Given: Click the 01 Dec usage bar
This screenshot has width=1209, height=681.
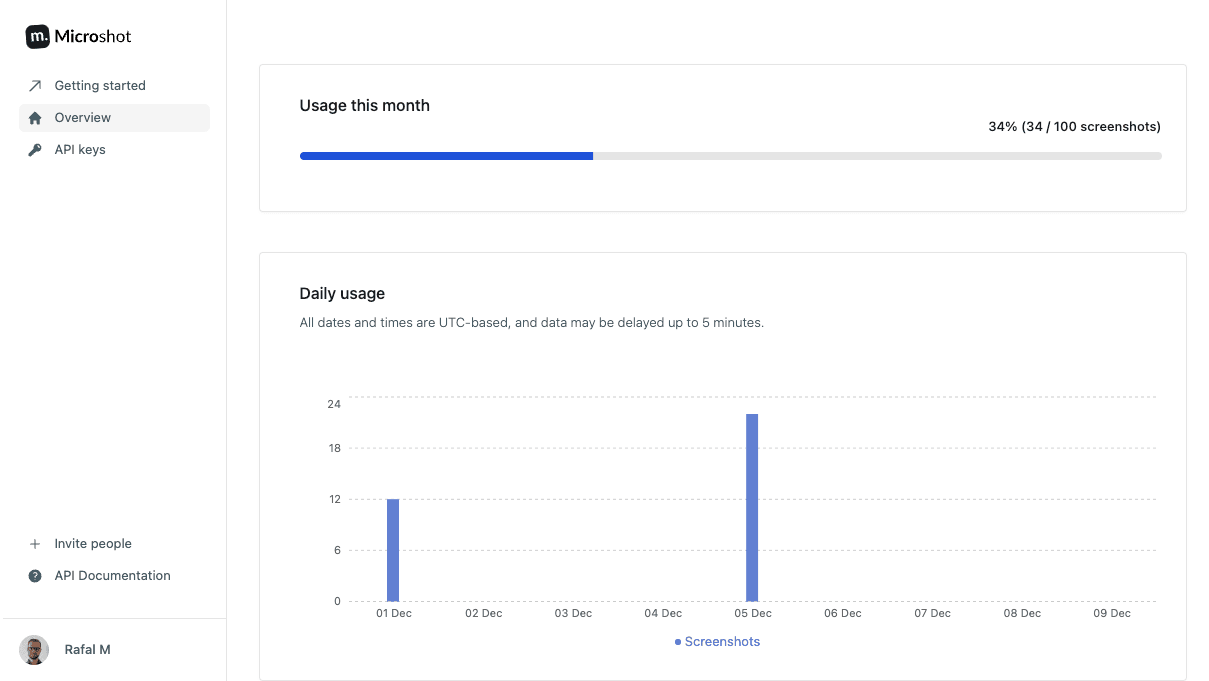Looking at the screenshot, I should click(x=393, y=550).
